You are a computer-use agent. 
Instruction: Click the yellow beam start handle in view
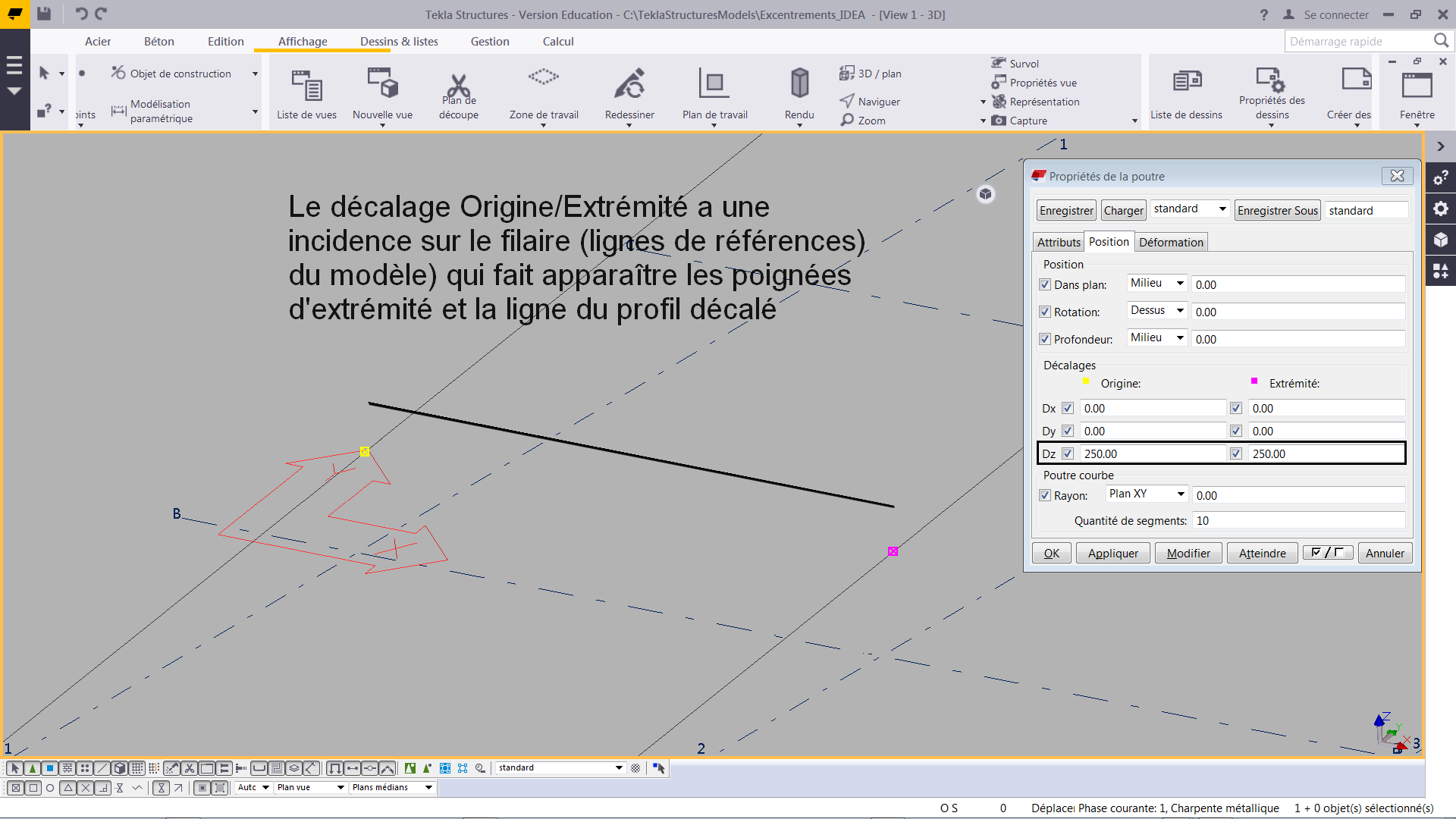point(365,452)
